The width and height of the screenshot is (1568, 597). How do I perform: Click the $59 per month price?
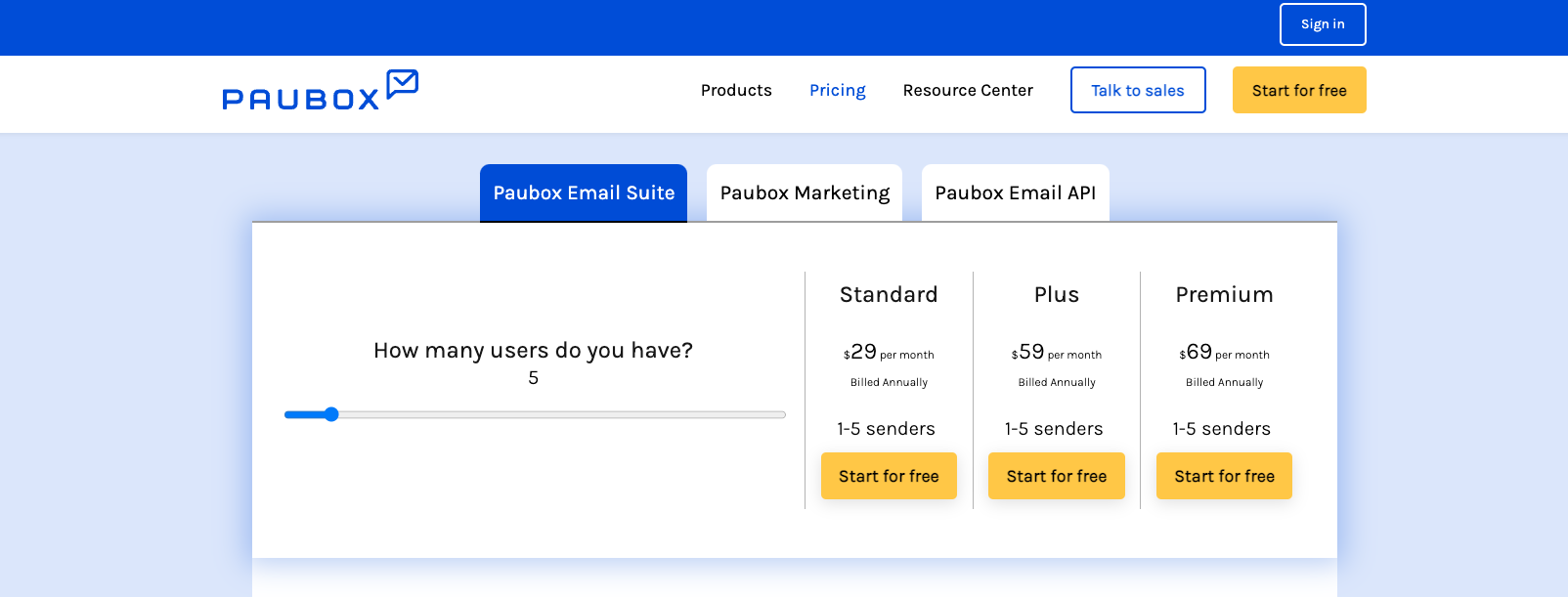click(x=1057, y=352)
